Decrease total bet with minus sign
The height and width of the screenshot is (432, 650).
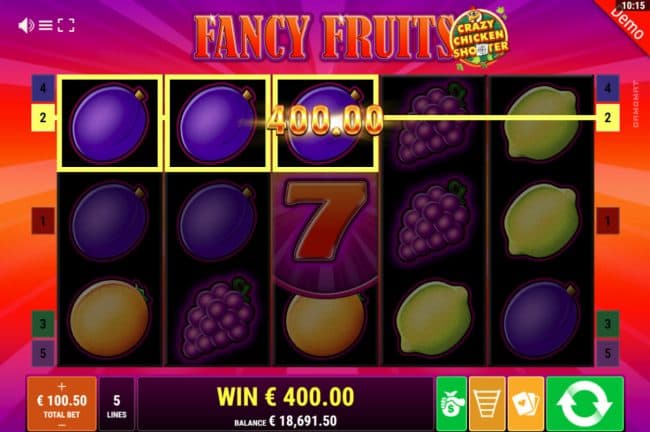[x=62, y=425]
